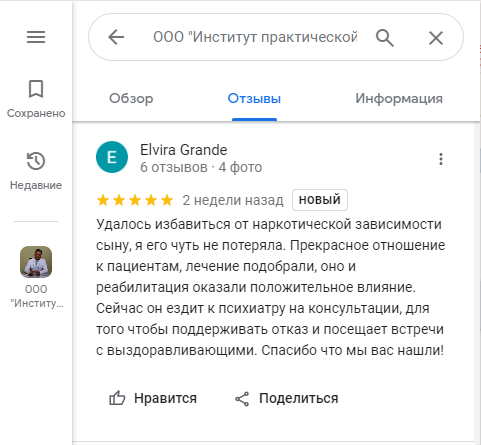Click the Недавние label in sidebar

(x=36, y=185)
